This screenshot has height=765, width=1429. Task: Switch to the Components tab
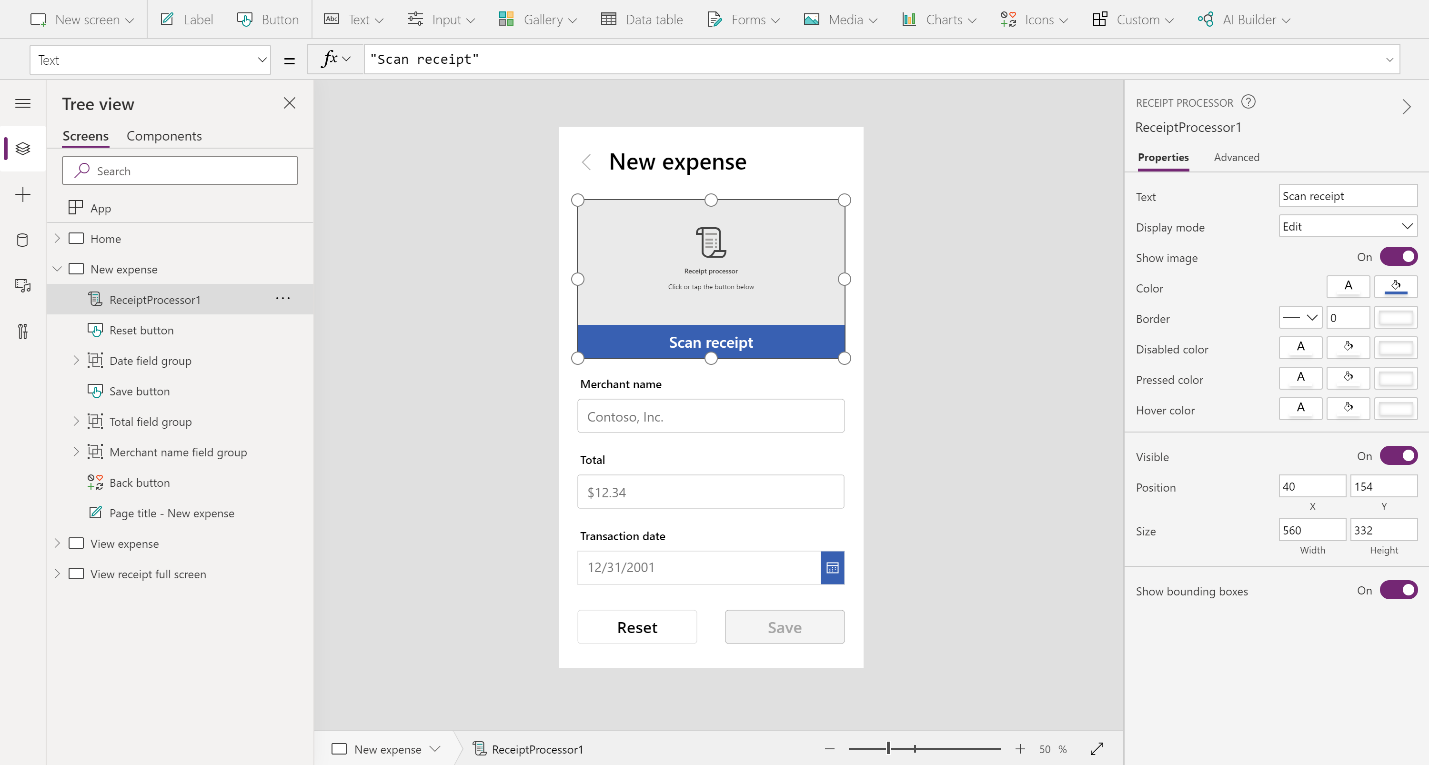(164, 135)
